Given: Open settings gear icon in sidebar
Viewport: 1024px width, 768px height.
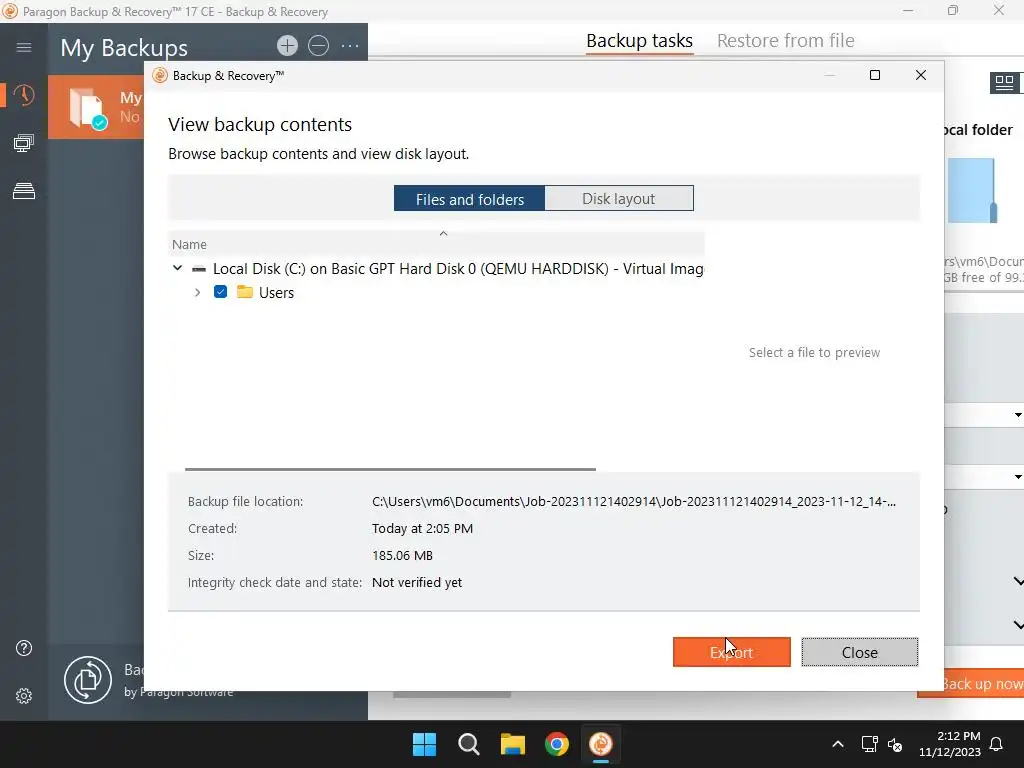Looking at the screenshot, I should [24, 696].
